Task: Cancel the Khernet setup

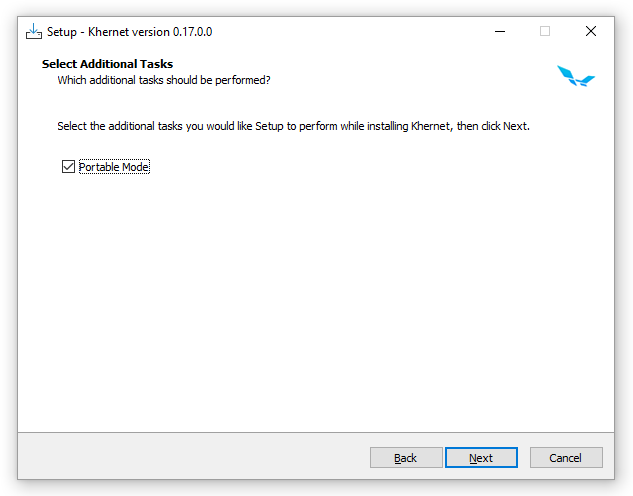Action: (565, 458)
